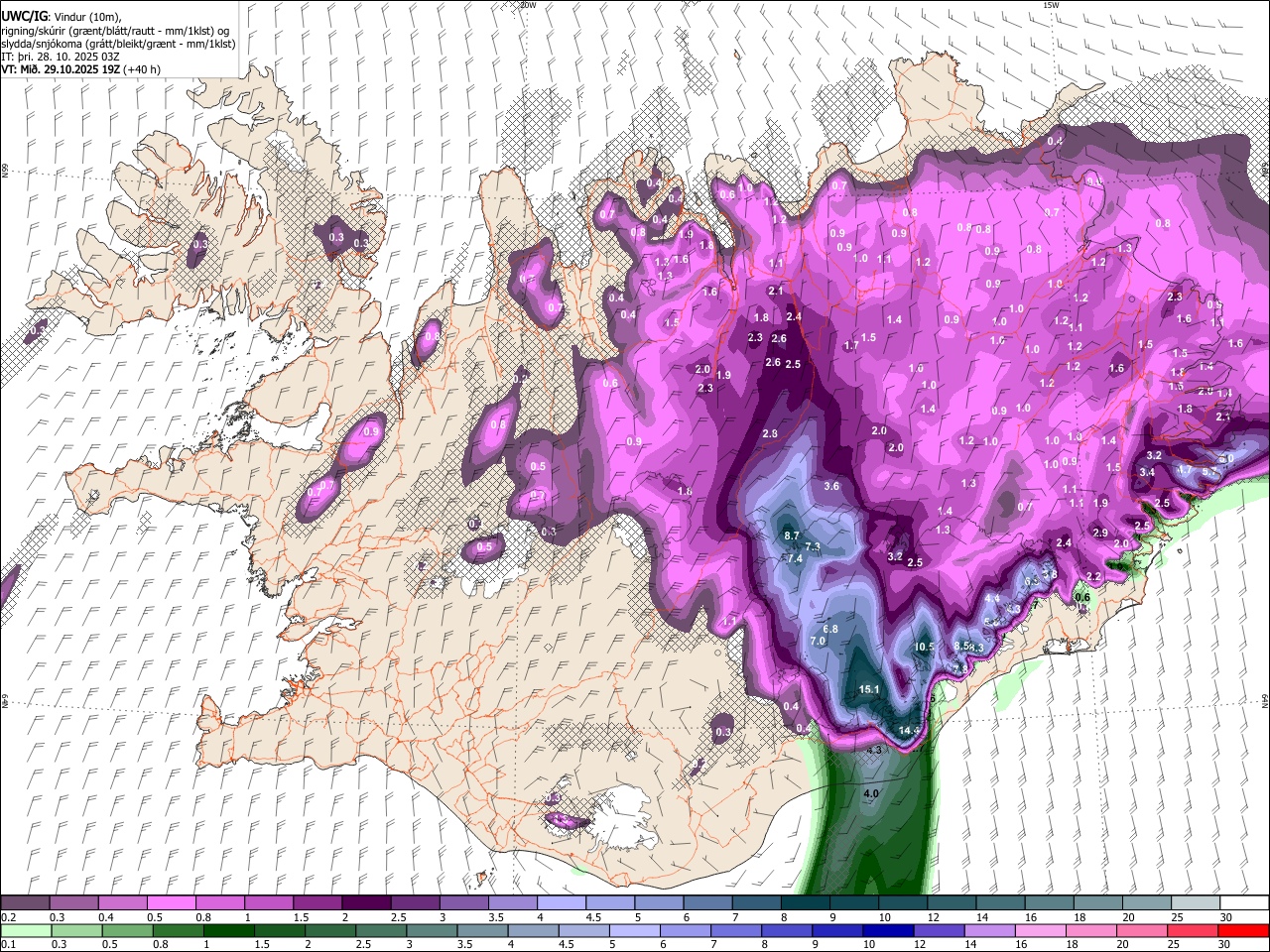
Task: Select the lower legend swatch between 2.5 and 3
Action: click(380, 930)
